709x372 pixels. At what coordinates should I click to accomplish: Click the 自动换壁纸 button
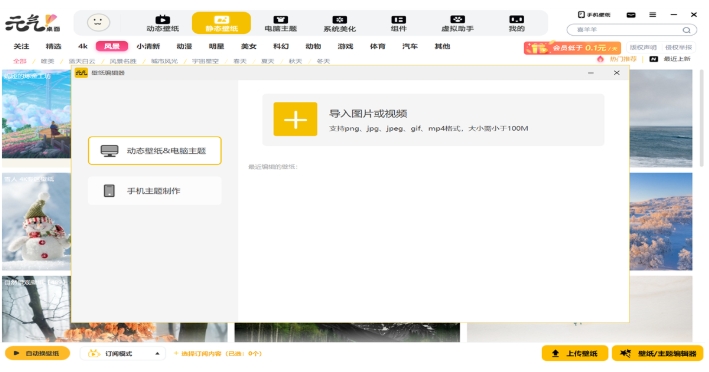(38, 353)
